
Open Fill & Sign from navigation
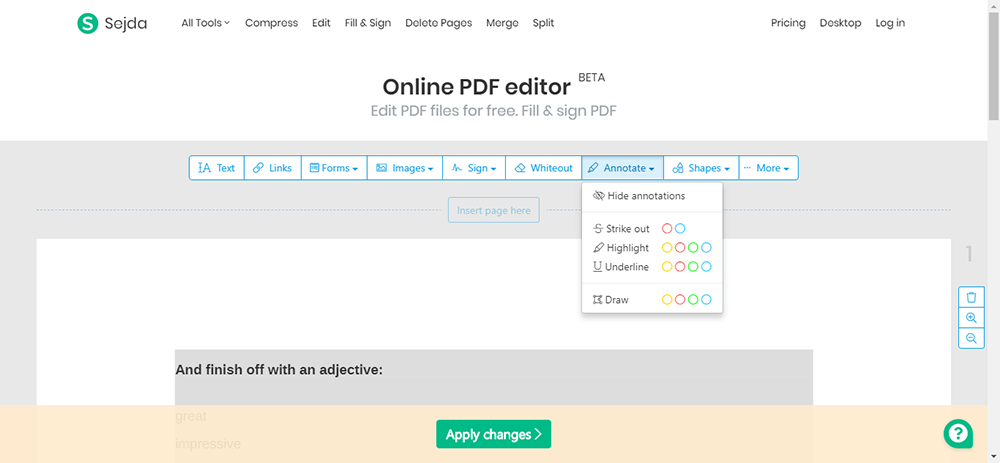coord(367,23)
